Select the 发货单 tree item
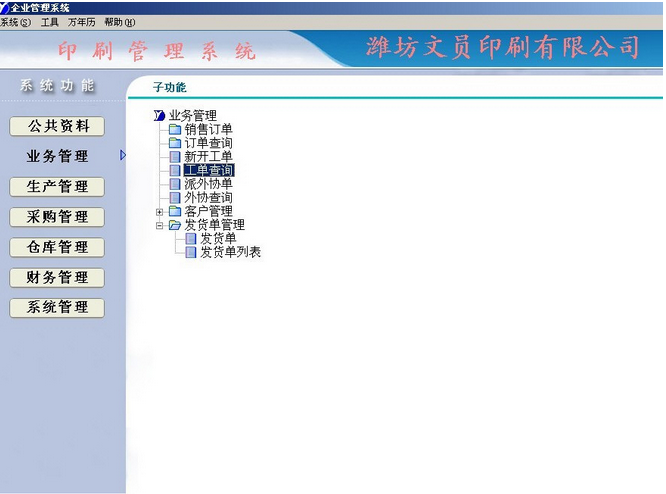The image size is (666, 494). pos(218,239)
